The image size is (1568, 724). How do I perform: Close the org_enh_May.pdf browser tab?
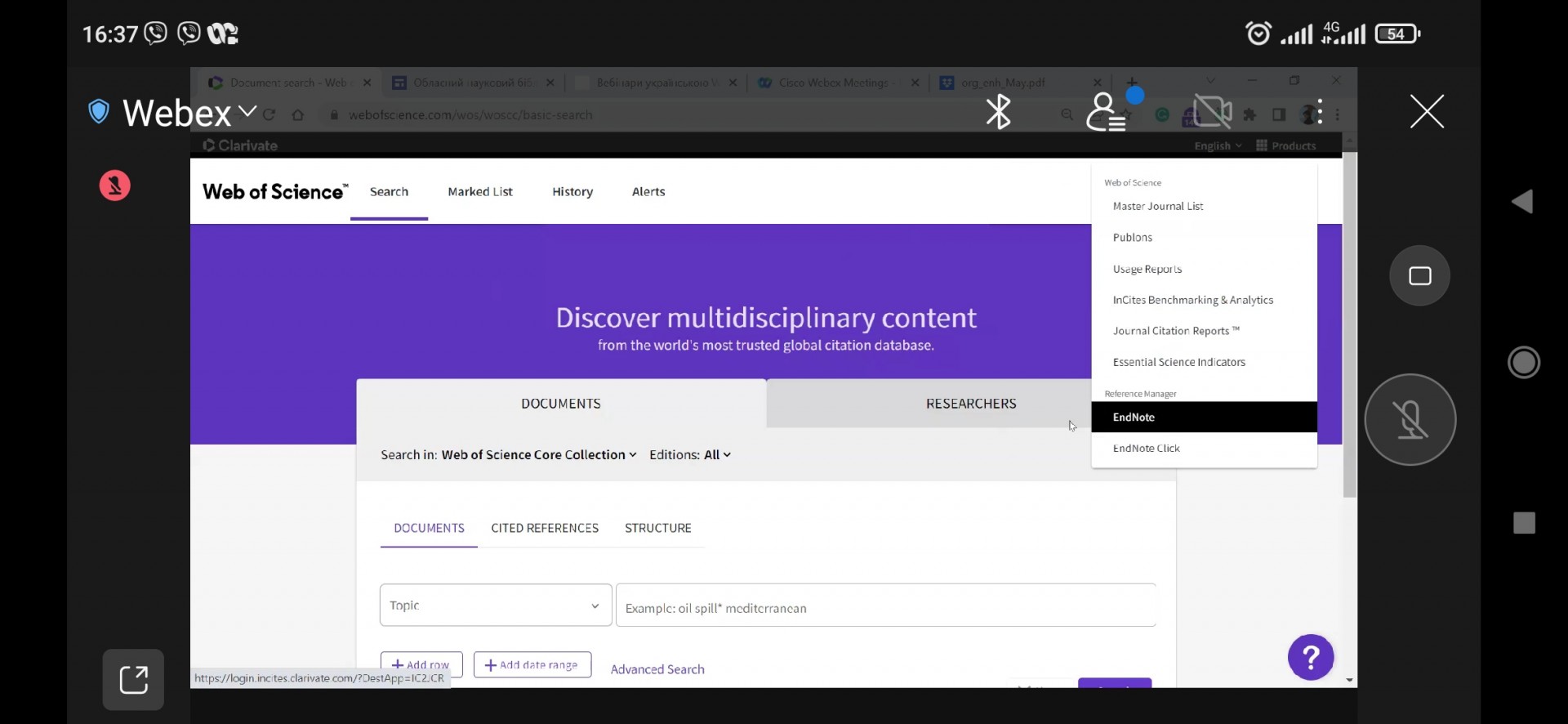coord(1098,83)
